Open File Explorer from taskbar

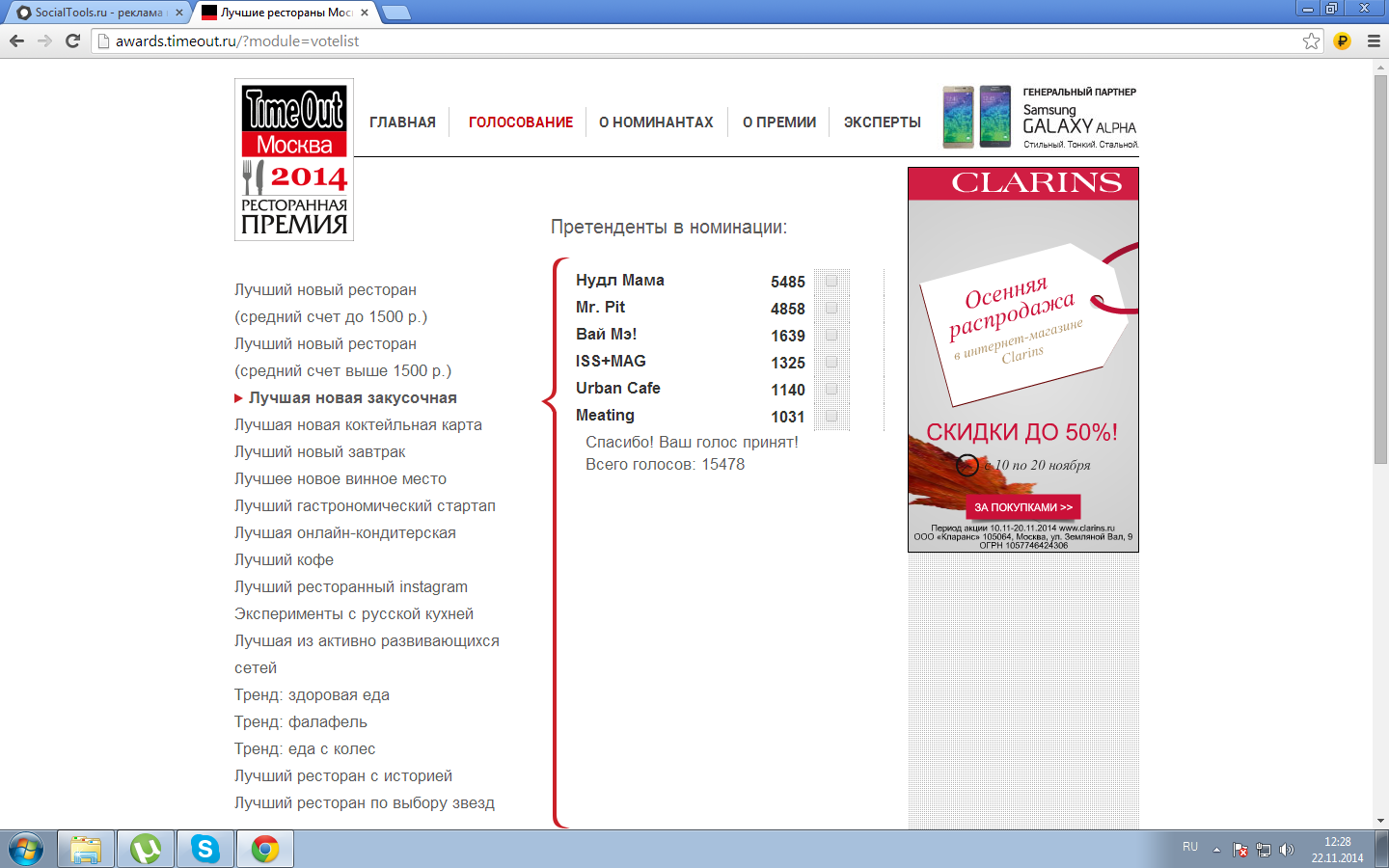(86, 850)
